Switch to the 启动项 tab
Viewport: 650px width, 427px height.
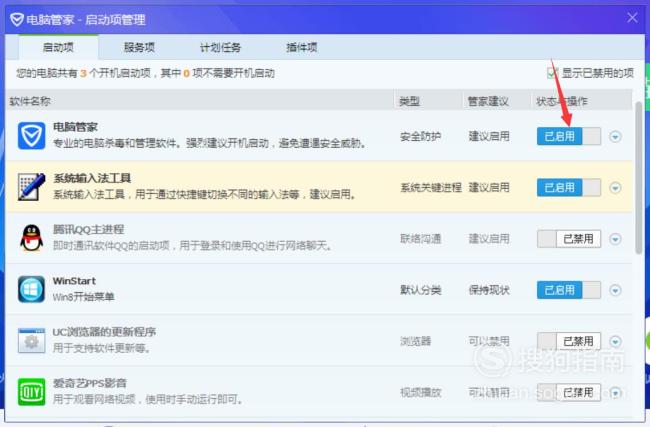point(58,47)
